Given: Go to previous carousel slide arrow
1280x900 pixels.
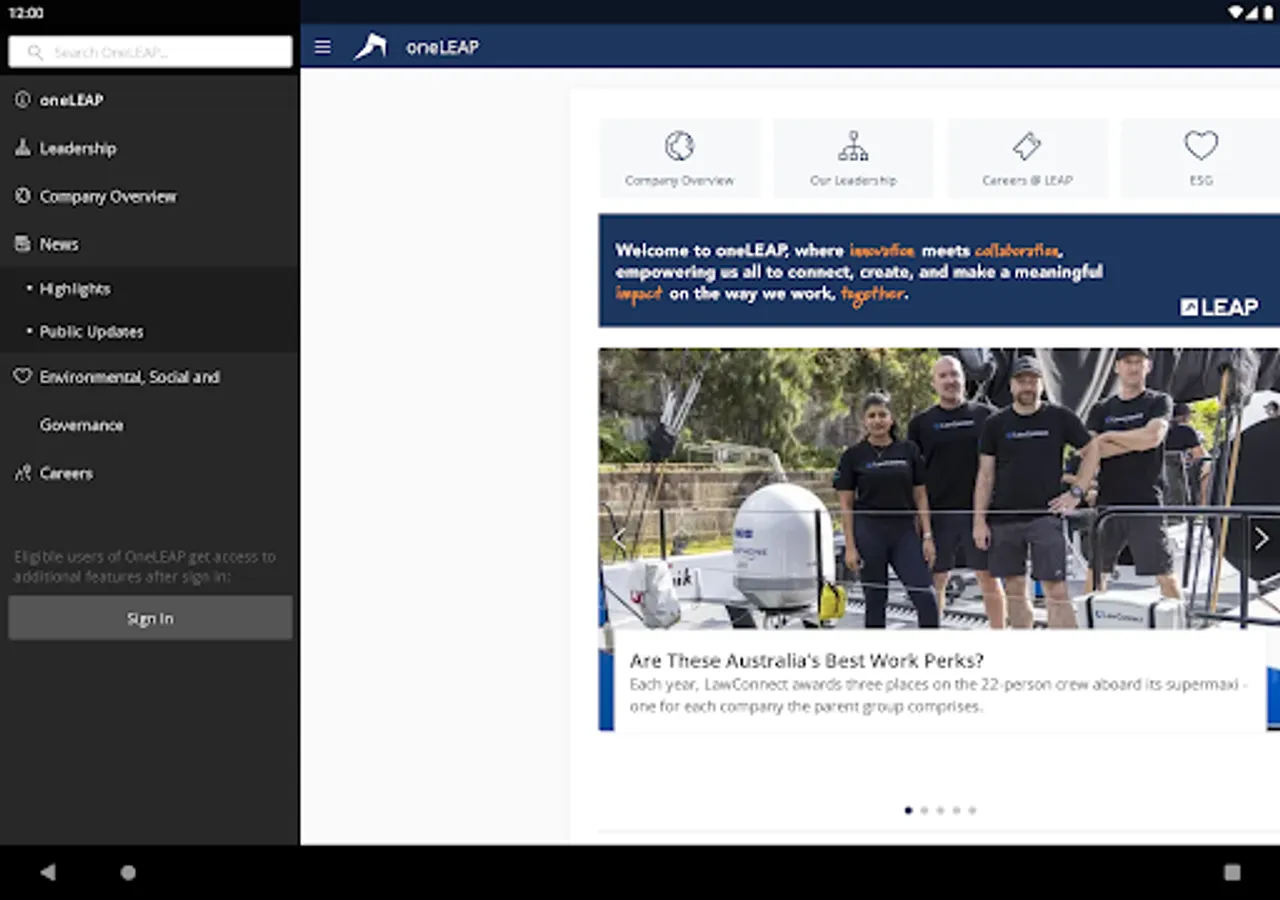Looking at the screenshot, I should point(618,539).
